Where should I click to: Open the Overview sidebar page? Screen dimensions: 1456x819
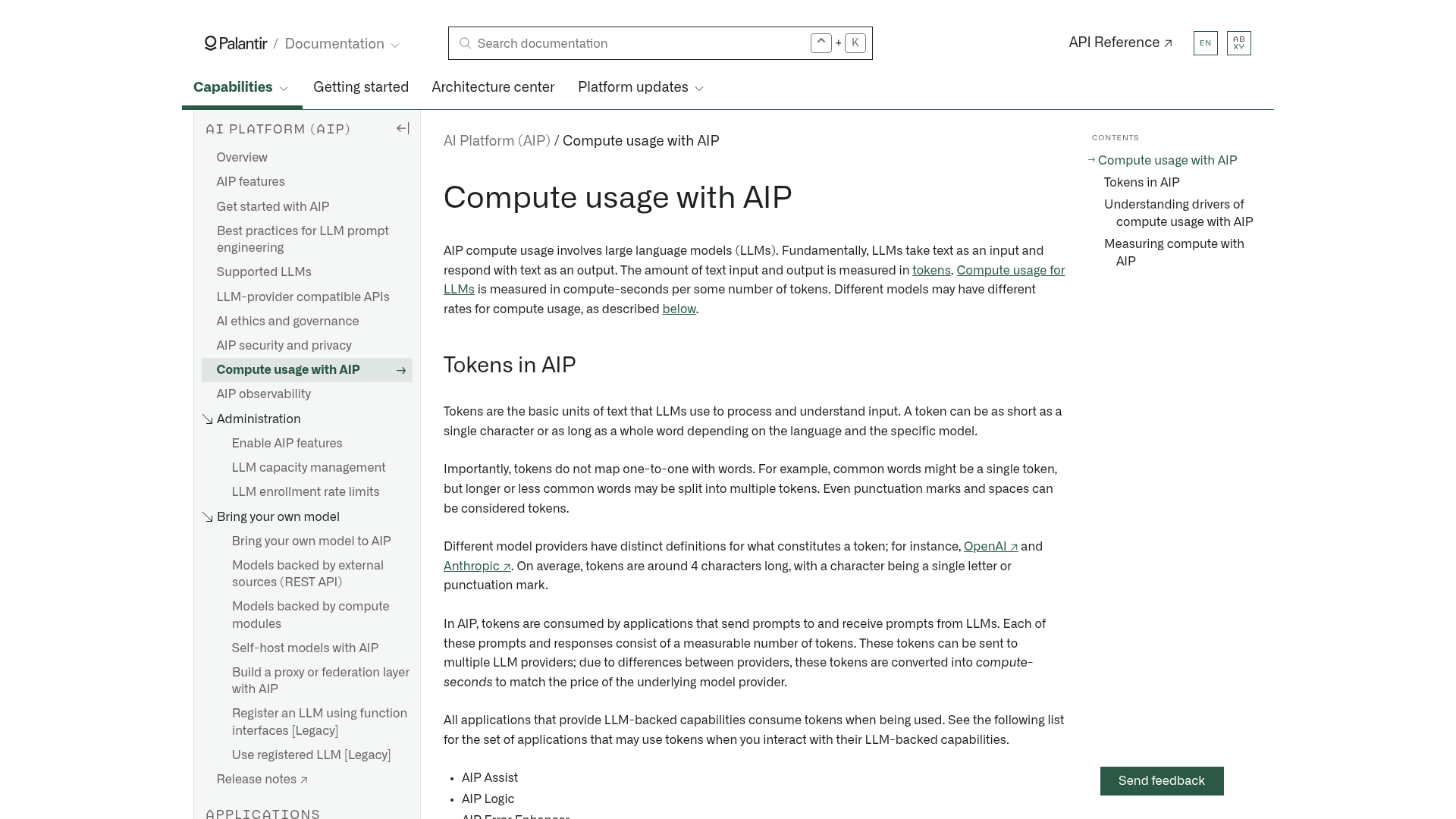242,157
